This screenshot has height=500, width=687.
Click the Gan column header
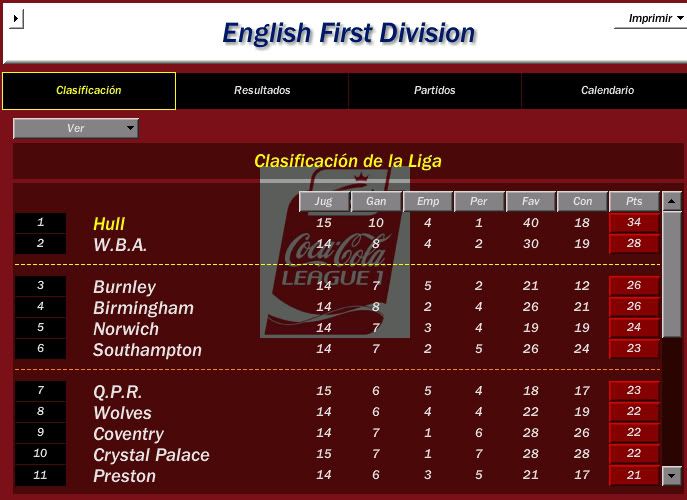point(376,202)
